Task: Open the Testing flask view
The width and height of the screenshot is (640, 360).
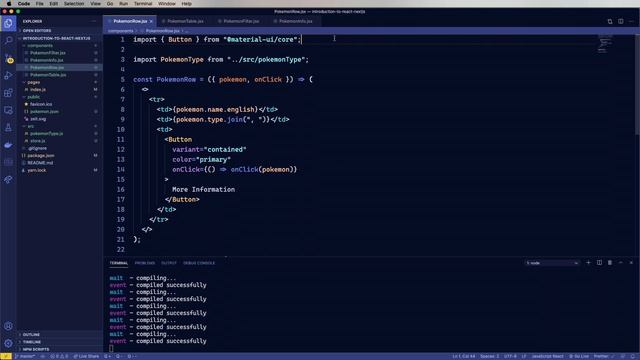Action: (8, 128)
